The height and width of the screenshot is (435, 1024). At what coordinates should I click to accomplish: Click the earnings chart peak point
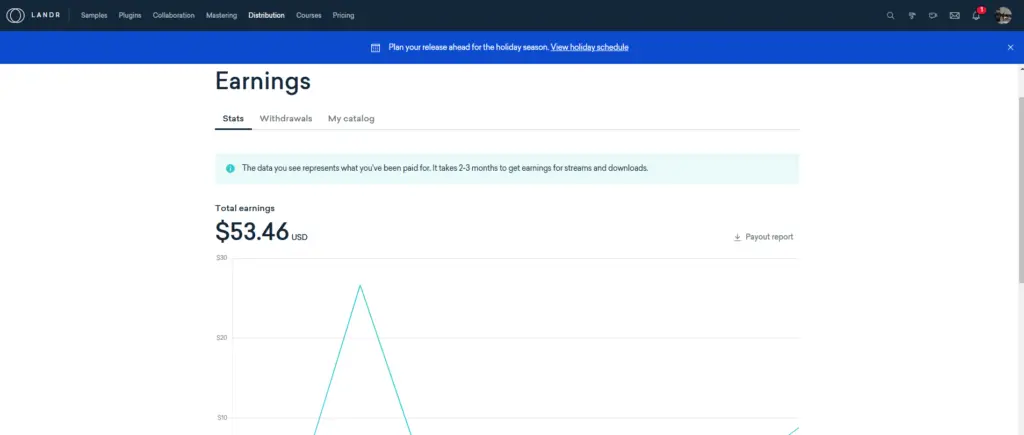pyautogui.click(x=360, y=285)
